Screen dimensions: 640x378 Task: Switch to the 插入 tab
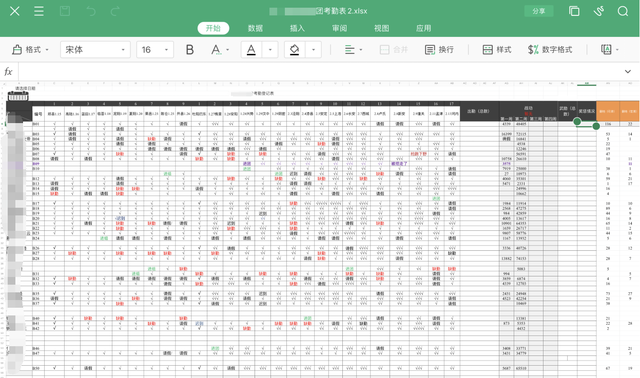[x=297, y=28]
